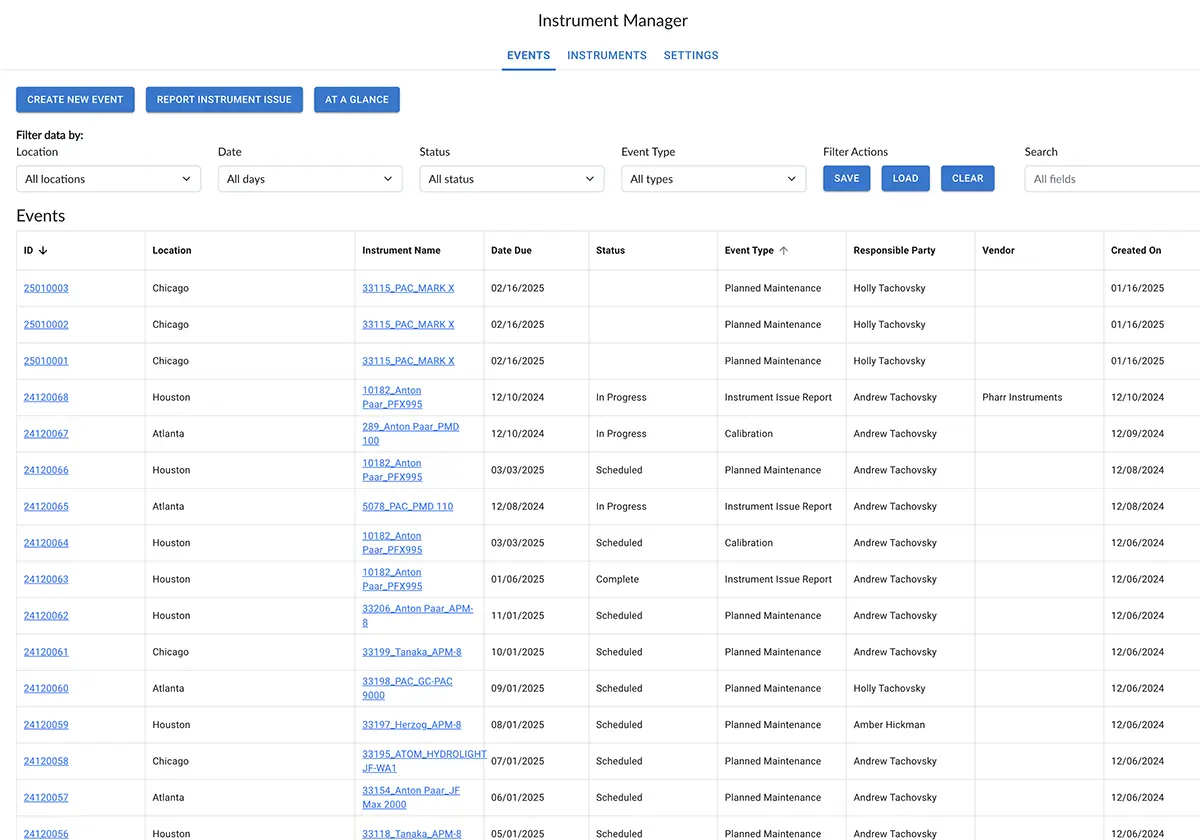Sort by the Instrument Name column header

click(x=401, y=251)
